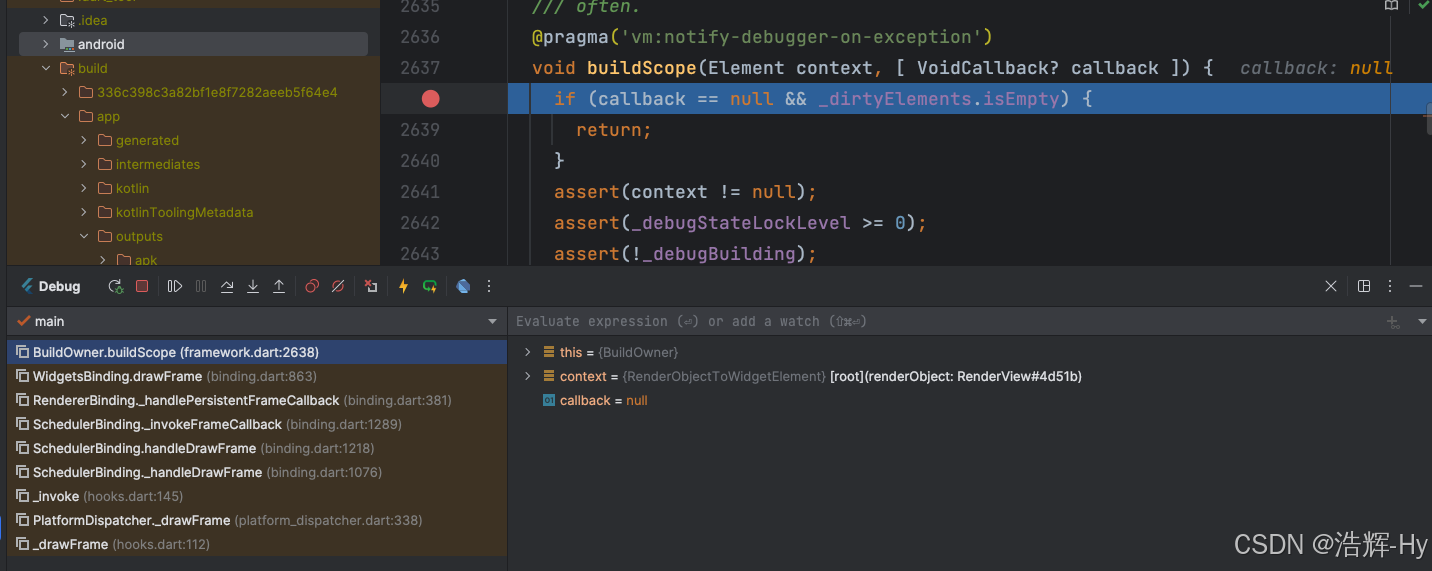The image size is (1432, 571).
Task: Mute all breakpoints
Action: pos(338,286)
